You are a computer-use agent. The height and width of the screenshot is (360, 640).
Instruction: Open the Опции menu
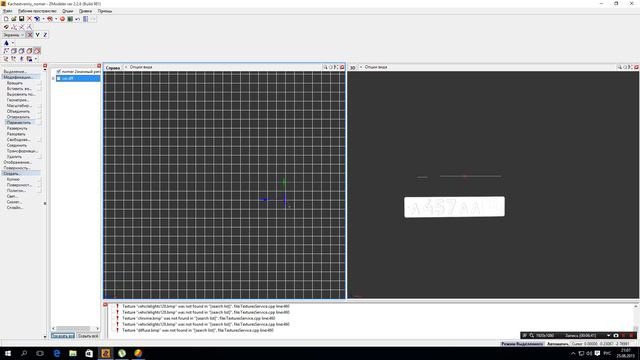click(68, 11)
